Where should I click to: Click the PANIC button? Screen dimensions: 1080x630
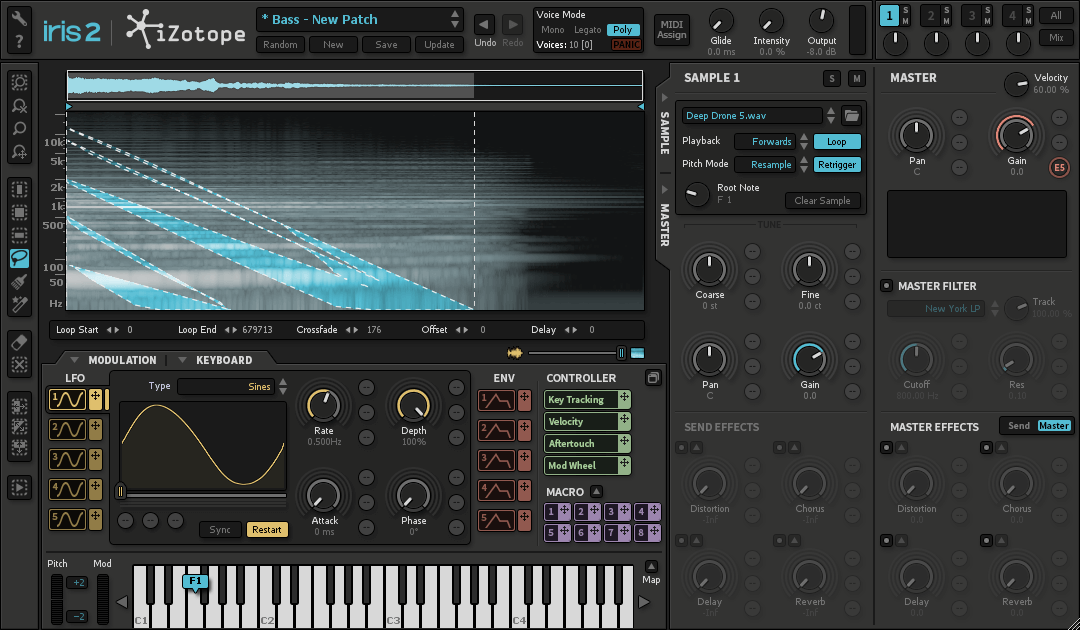pos(626,45)
